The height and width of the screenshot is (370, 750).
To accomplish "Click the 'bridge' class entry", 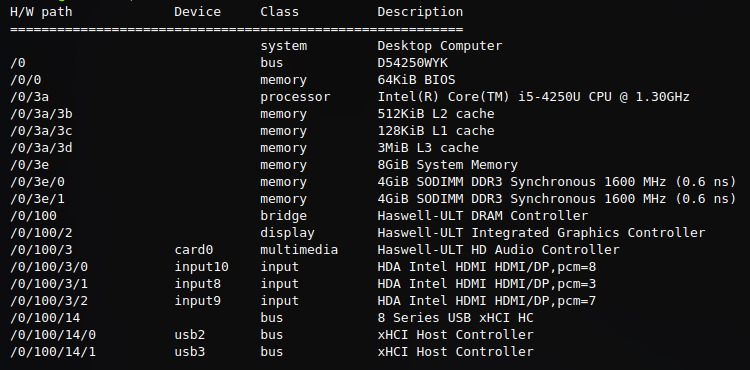I will pyautogui.click(x=284, y=216).
